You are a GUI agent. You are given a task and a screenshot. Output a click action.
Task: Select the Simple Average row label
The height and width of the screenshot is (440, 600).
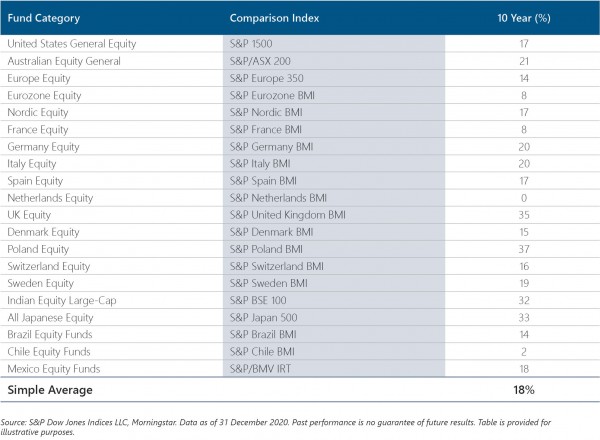click(50, 389)
